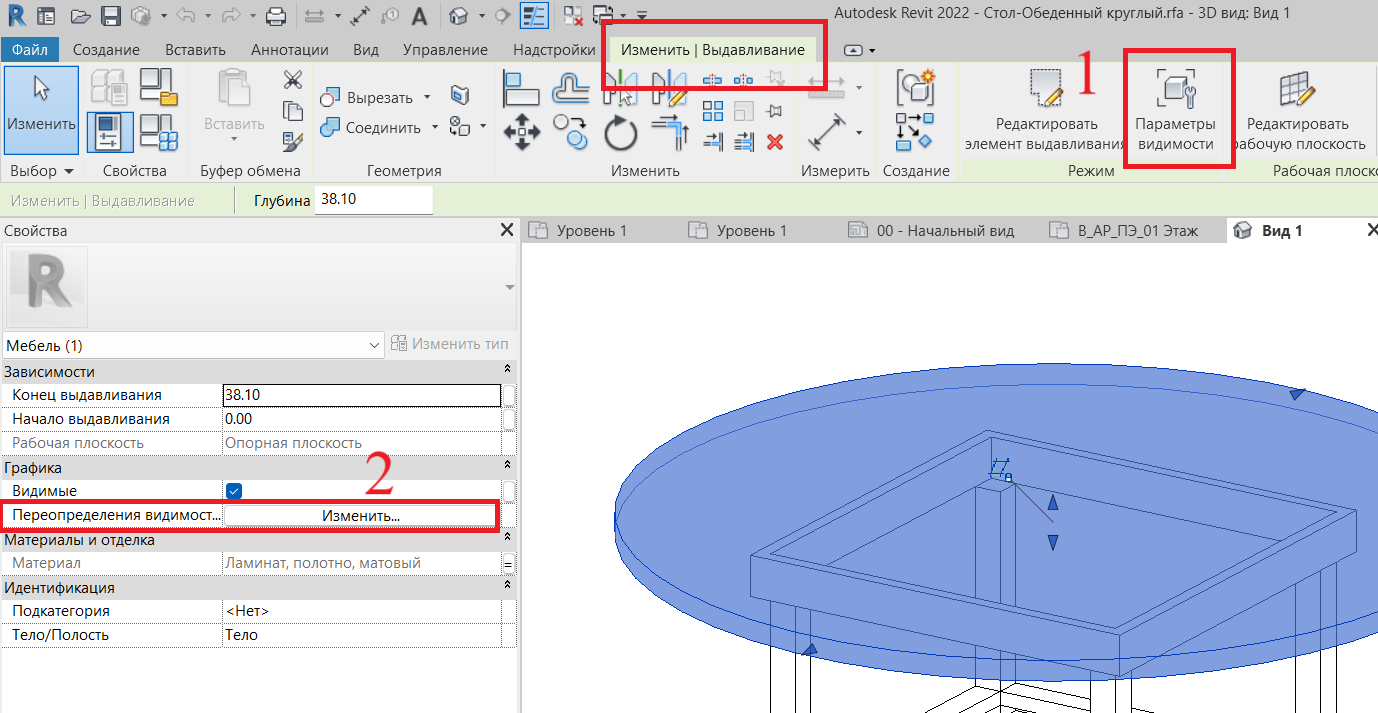This screenshot has width=1378, height=713.
Task: Open the Вид ribbon tab
Action: [366, 49]
